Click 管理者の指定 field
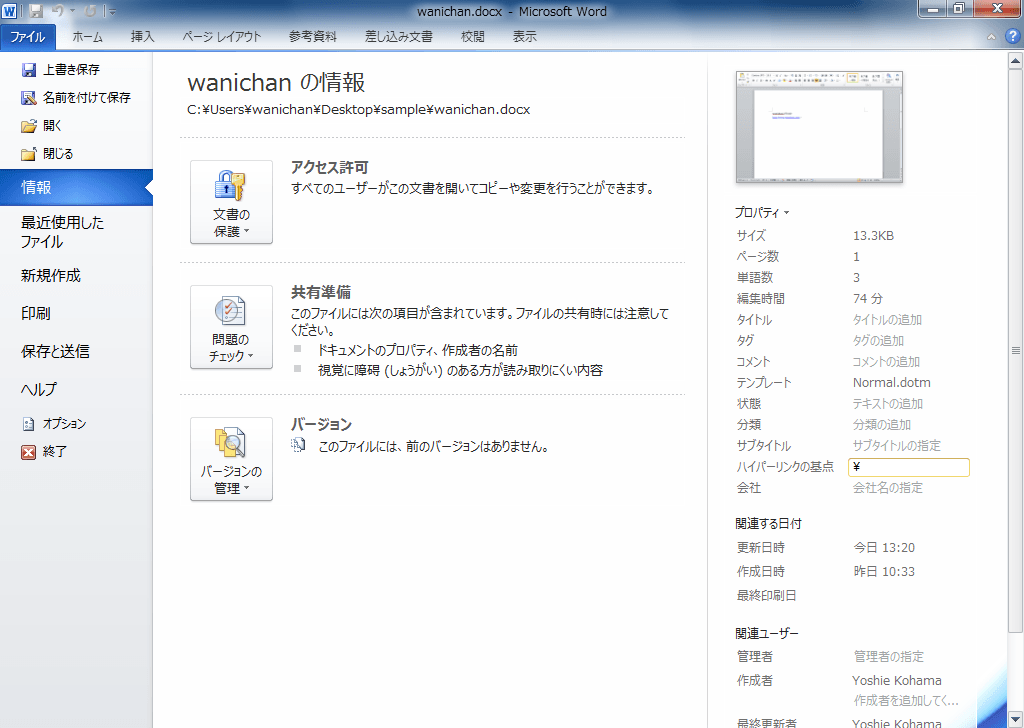This screenshot has height=728, width=1024. [889, 656]
